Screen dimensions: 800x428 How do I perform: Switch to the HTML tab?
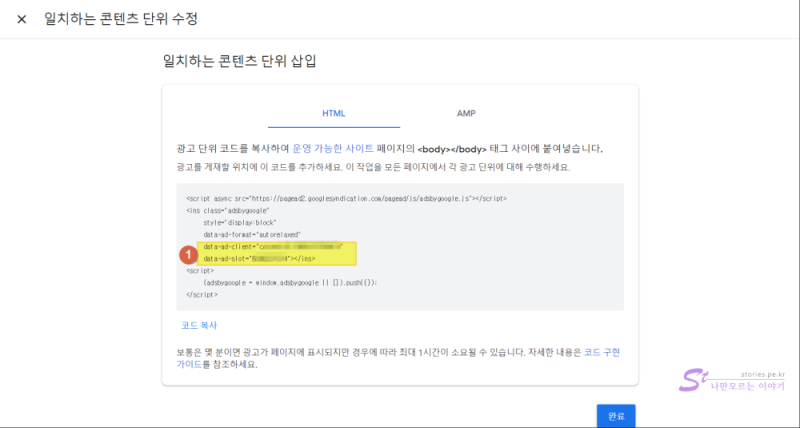tap(334, 113)
